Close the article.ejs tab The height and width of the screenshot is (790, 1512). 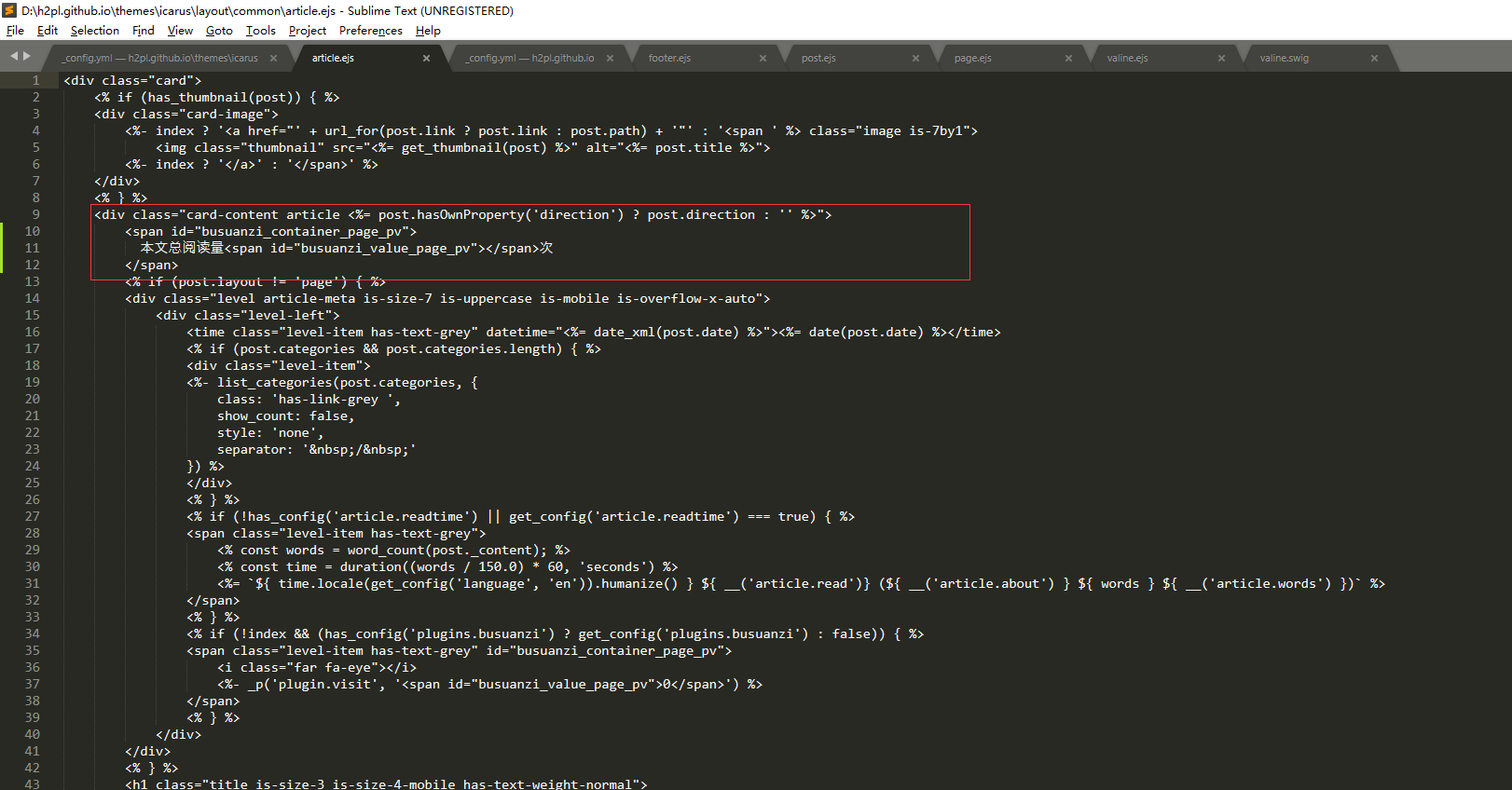(x=426, y=58)
